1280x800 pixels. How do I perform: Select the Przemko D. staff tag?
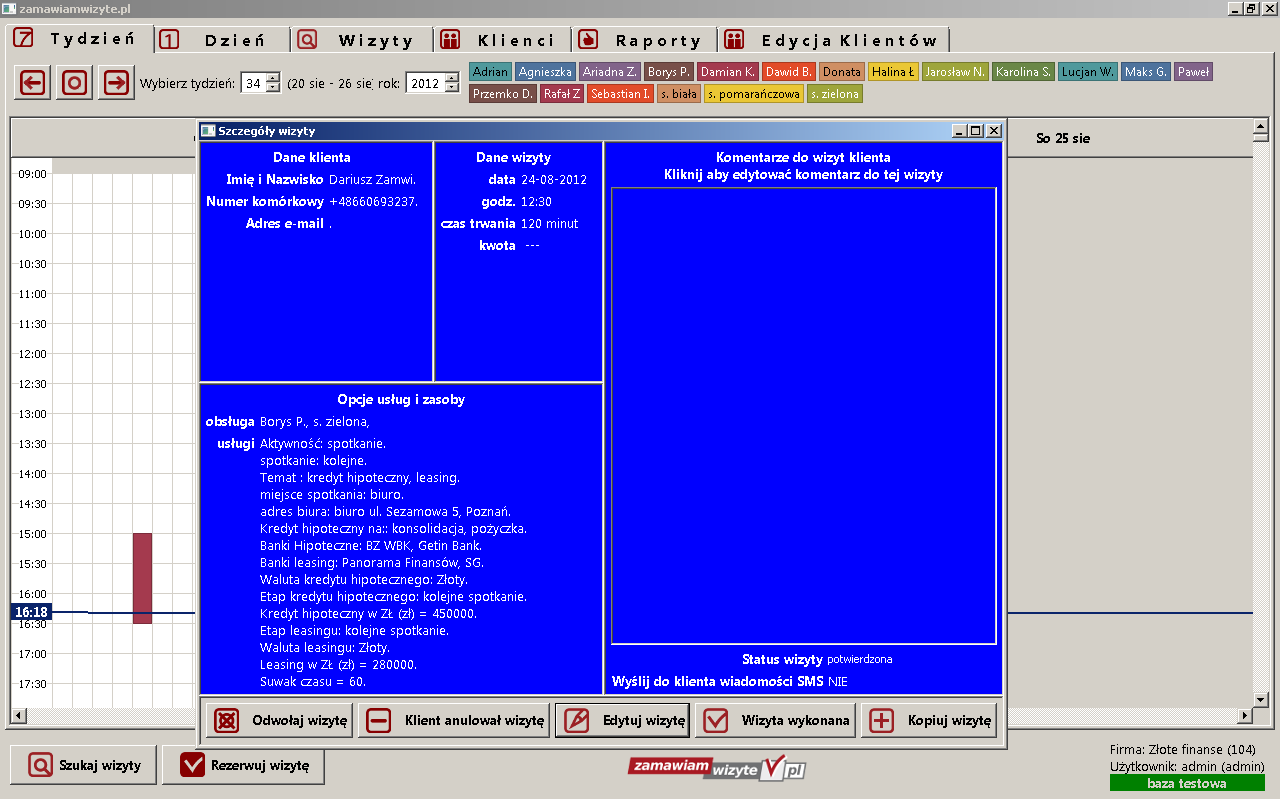tap(502, 94)
